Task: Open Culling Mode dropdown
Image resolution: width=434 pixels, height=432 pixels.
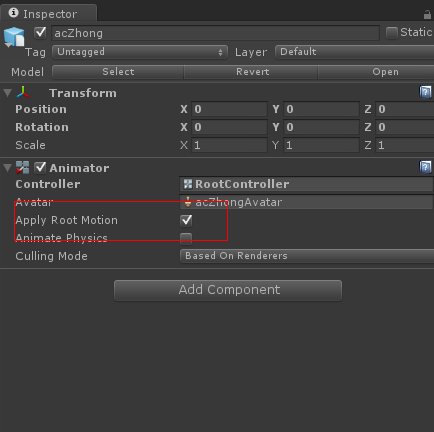Action: coord(307,256)
